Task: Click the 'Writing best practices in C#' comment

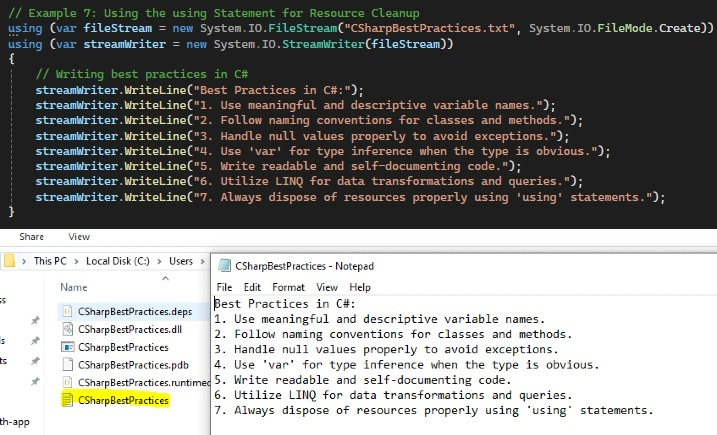Action: tap(142, 74)
